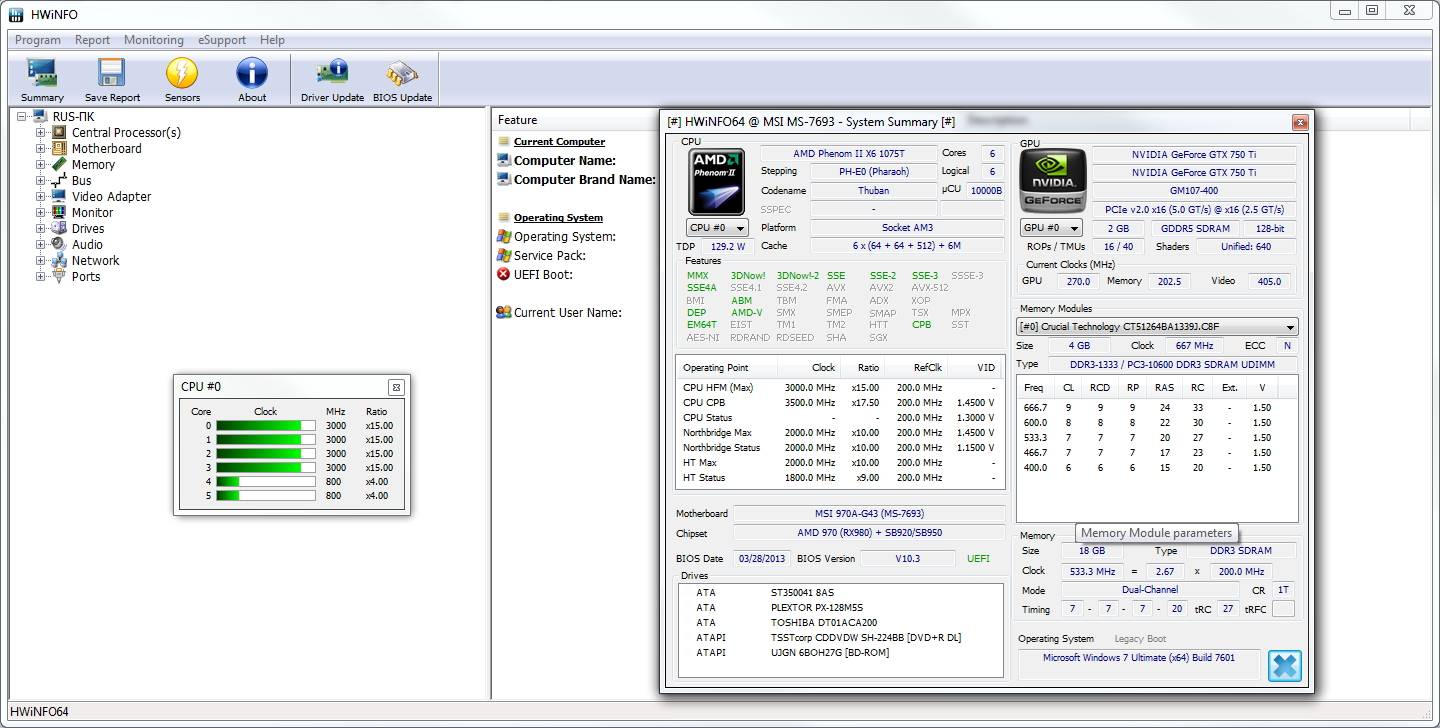Screen dimensions: 1440x728
Task: Open Save Report from the toolbar
Action: (112, 80)
